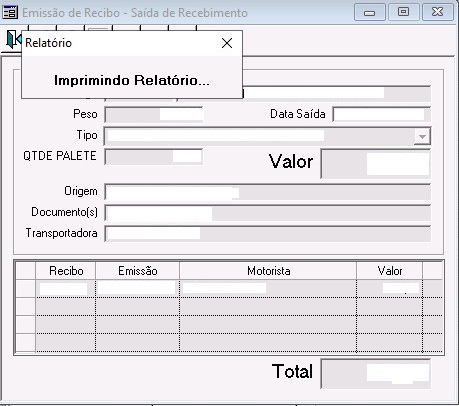Open the Tipo dropdown arrow
The image size is (459, 406).
pos(422,136)
